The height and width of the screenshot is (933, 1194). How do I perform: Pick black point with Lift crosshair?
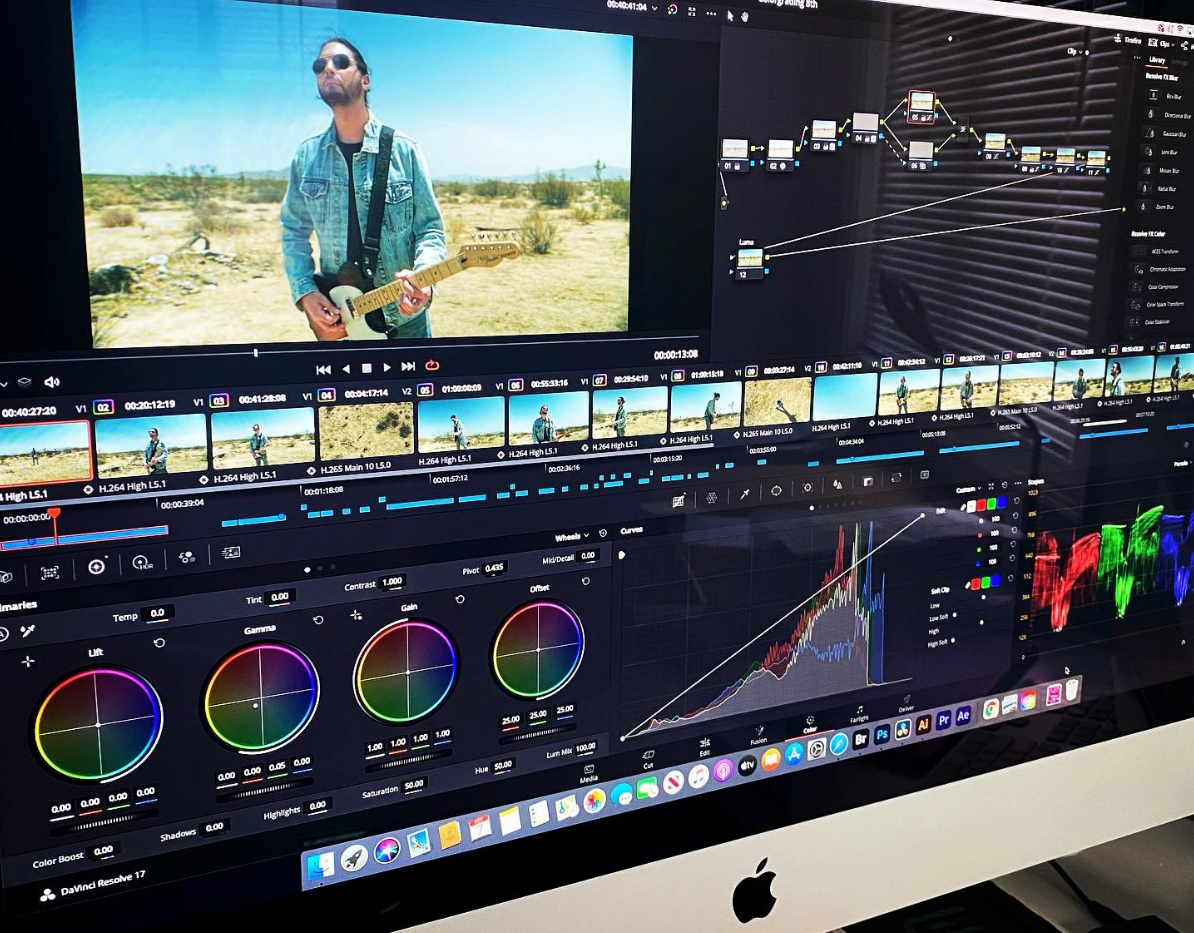(x=27, y=662)
